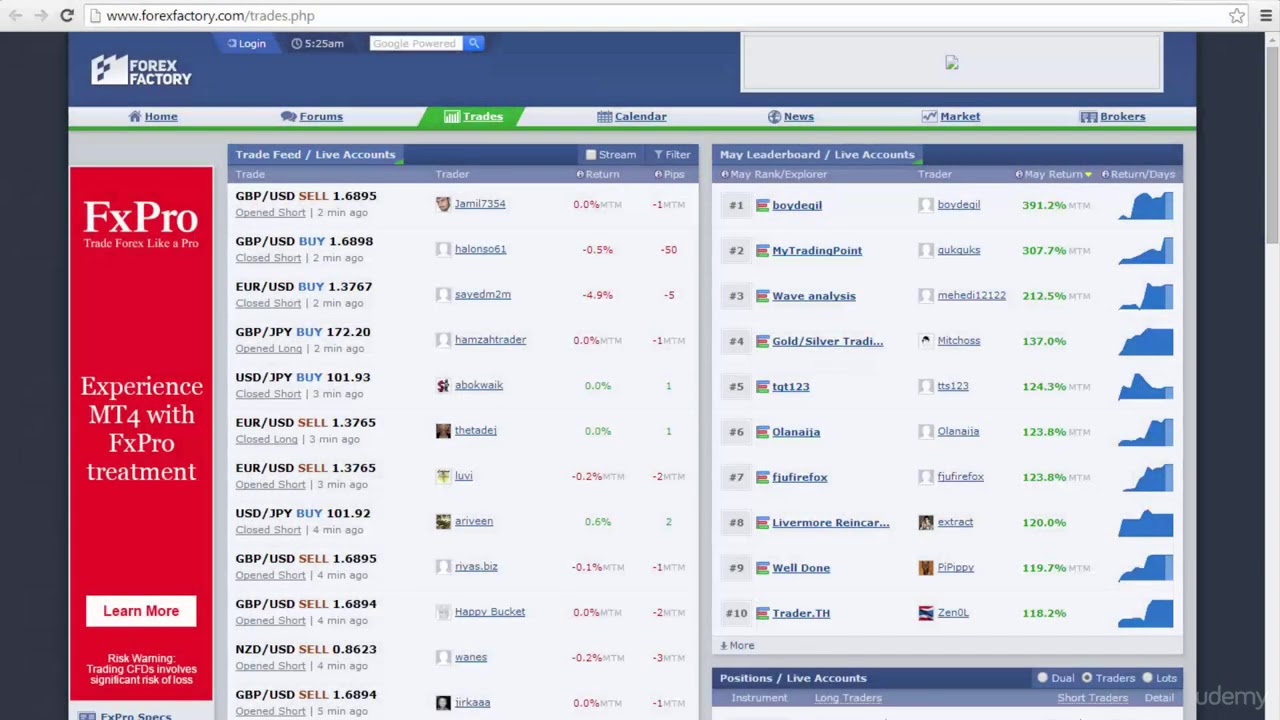Click Opened Long under GBP/JPY BUY 172.20
This screenshot has width=1280, height=720.
click(268, 349)
